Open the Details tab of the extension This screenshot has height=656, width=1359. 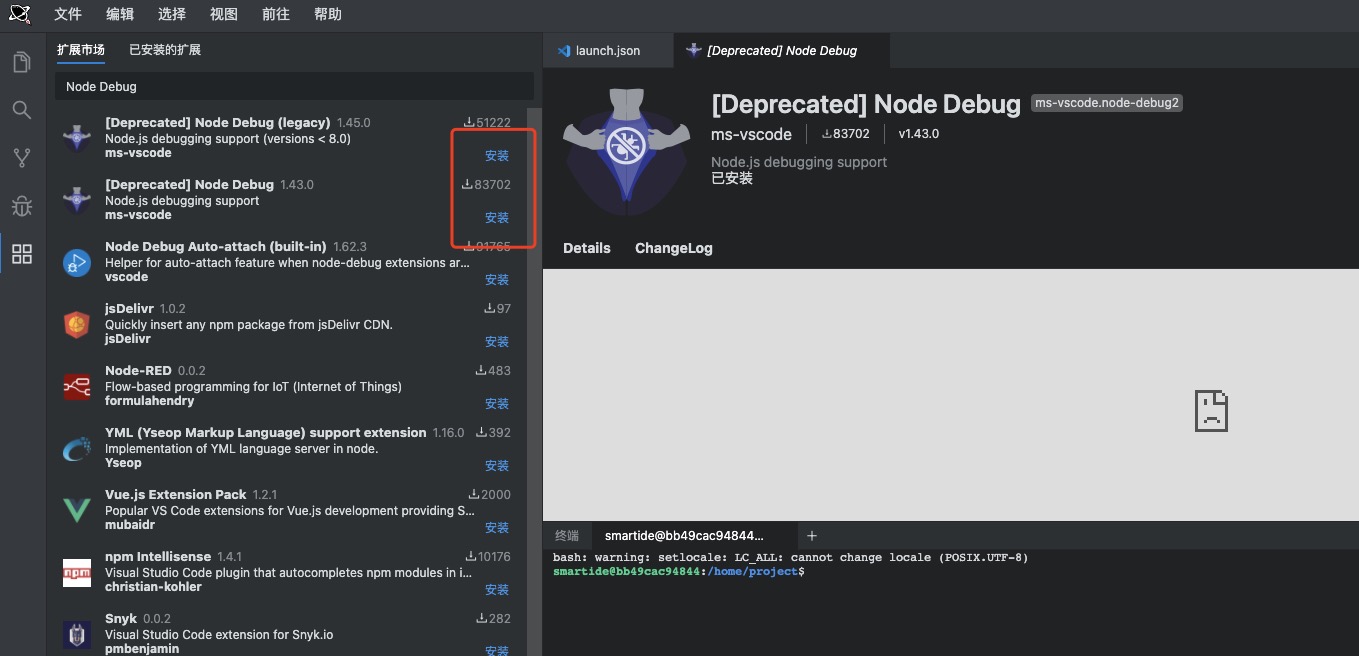click(587, 248)
